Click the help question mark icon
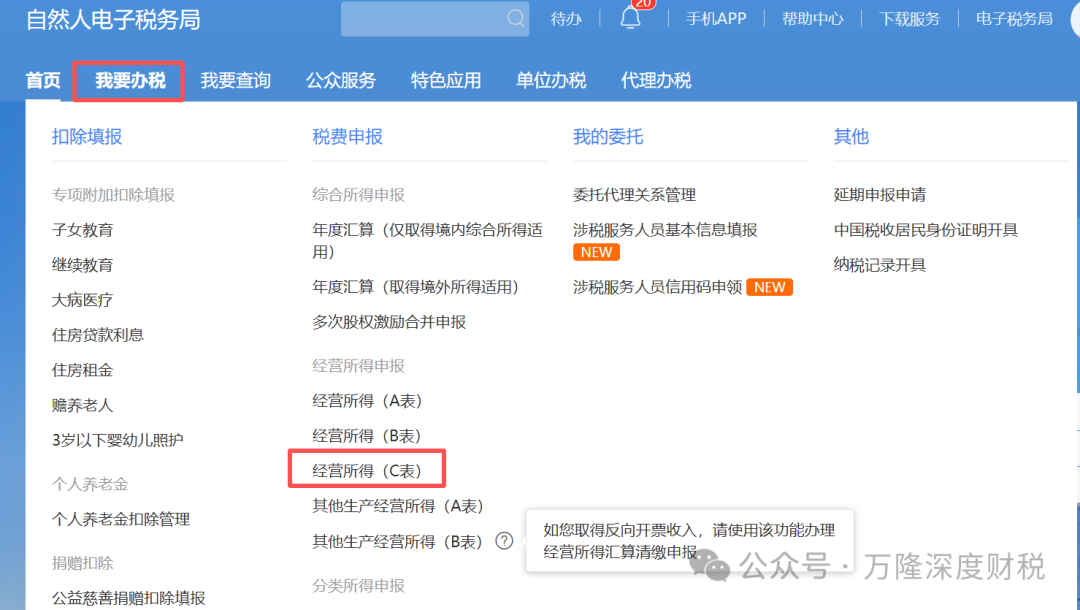 point(504,541)
